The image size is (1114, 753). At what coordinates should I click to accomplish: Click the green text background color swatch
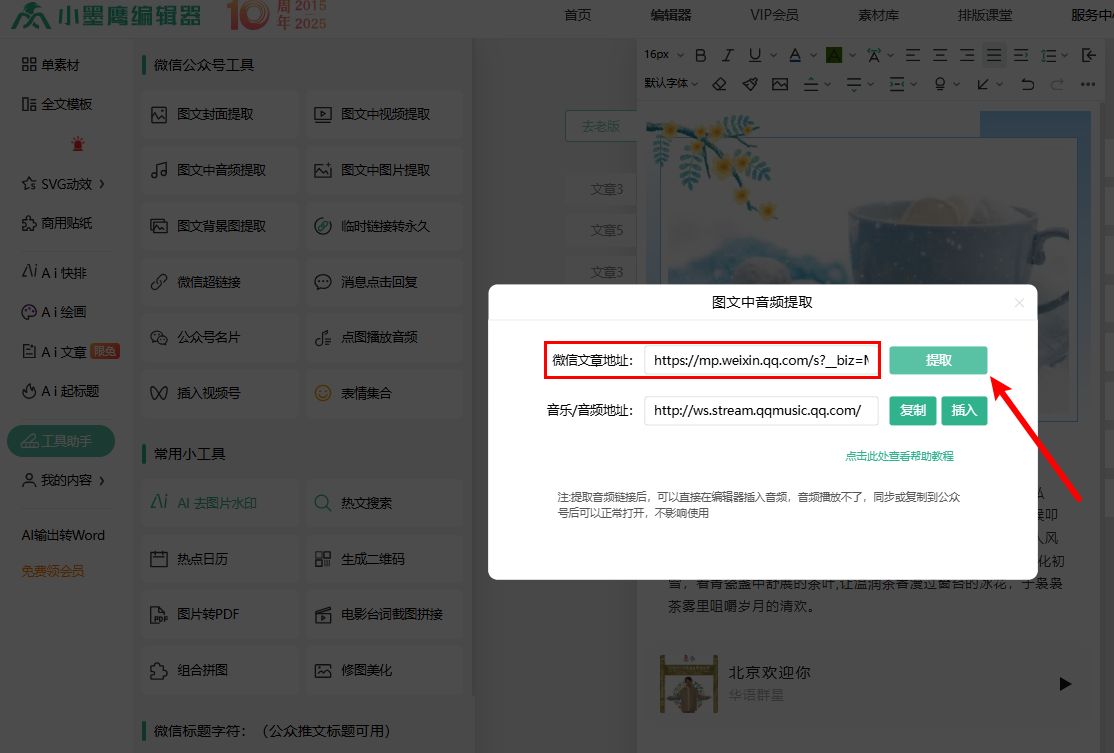[x=833, y=55]
